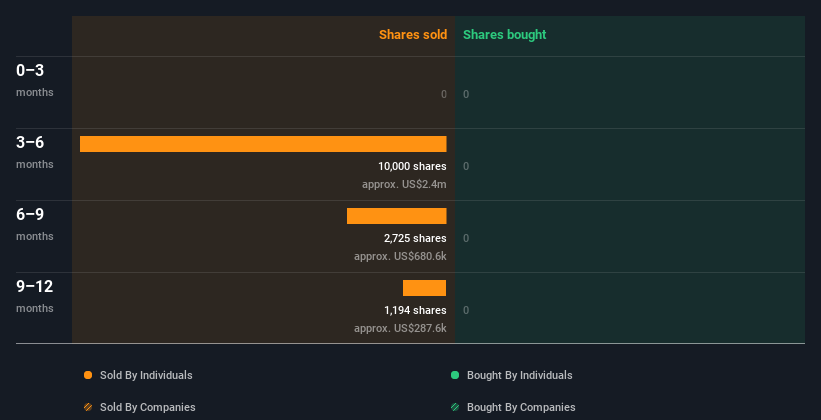Toggle the Bought By Companies legend label
The height and width of the screenshot is (420, 821).
coord(521,407)
